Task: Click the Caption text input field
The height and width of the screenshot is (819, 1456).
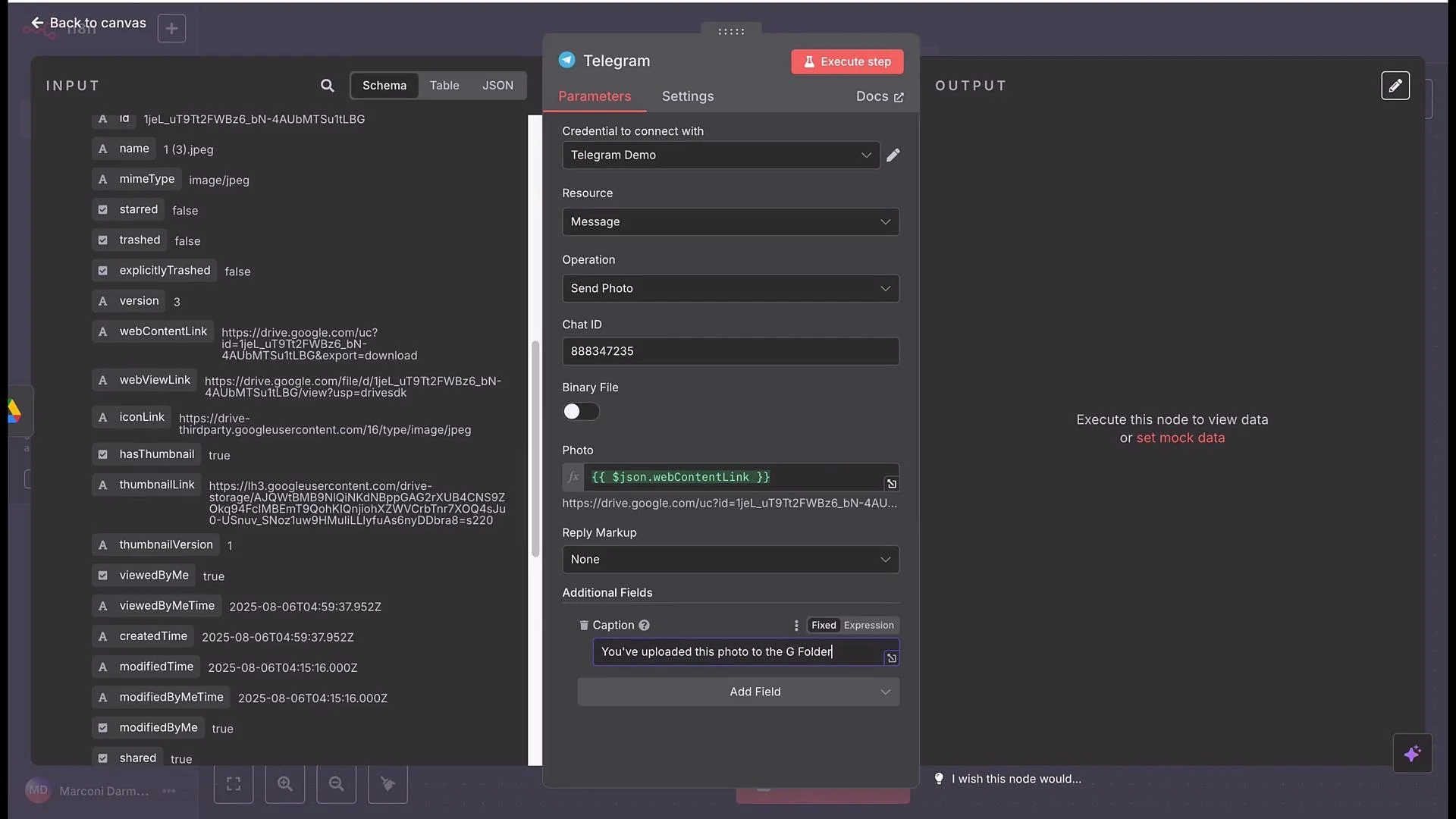Action: pos(738,651)
